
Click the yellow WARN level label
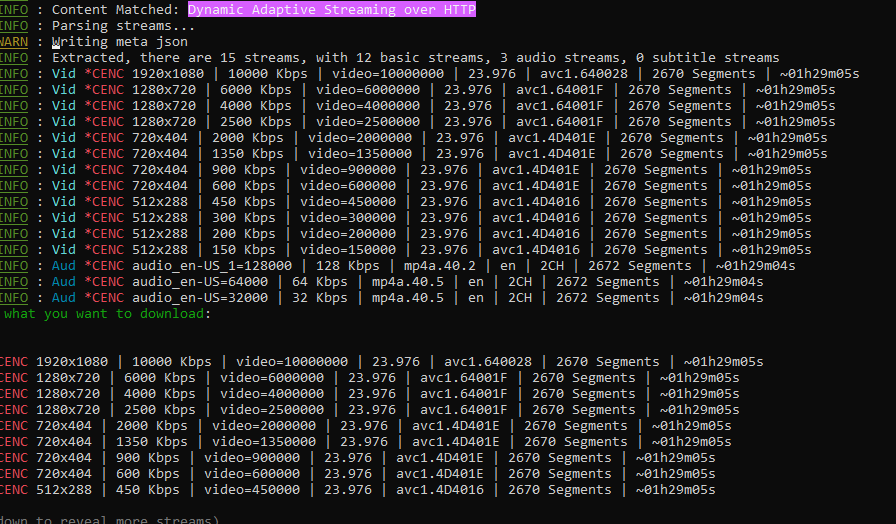tap(14, 42)
